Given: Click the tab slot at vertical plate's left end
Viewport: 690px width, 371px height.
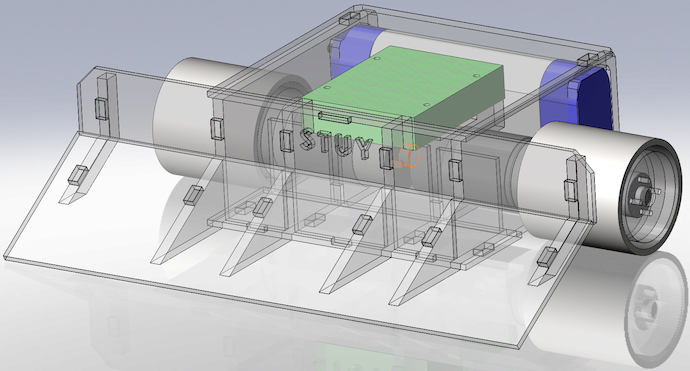Looking at the screenshot, I should [x=102, y=109].
